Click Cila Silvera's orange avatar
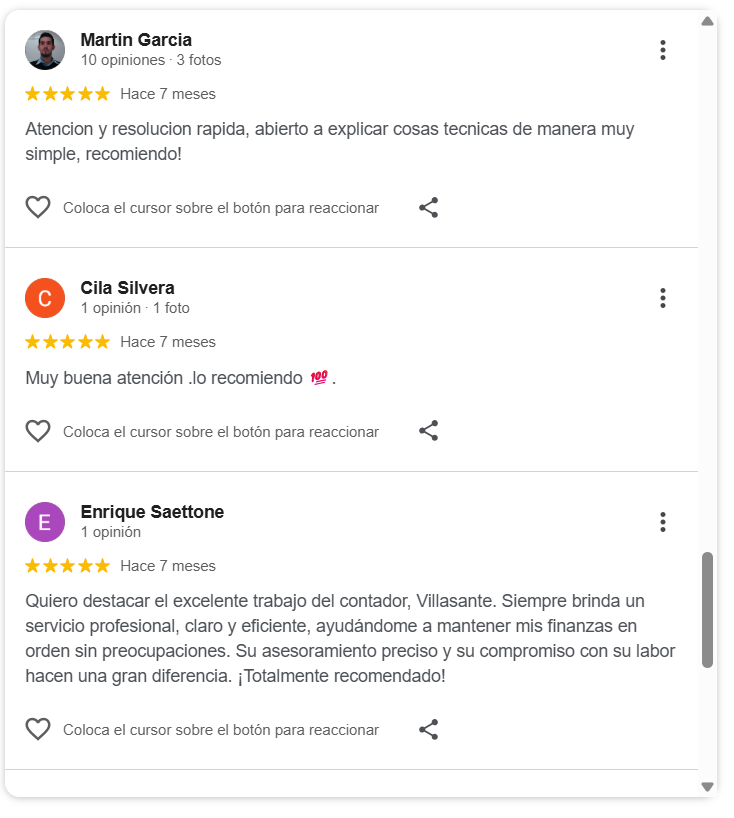This screenshot has width=734, height=818. click(x=45, y=298)
